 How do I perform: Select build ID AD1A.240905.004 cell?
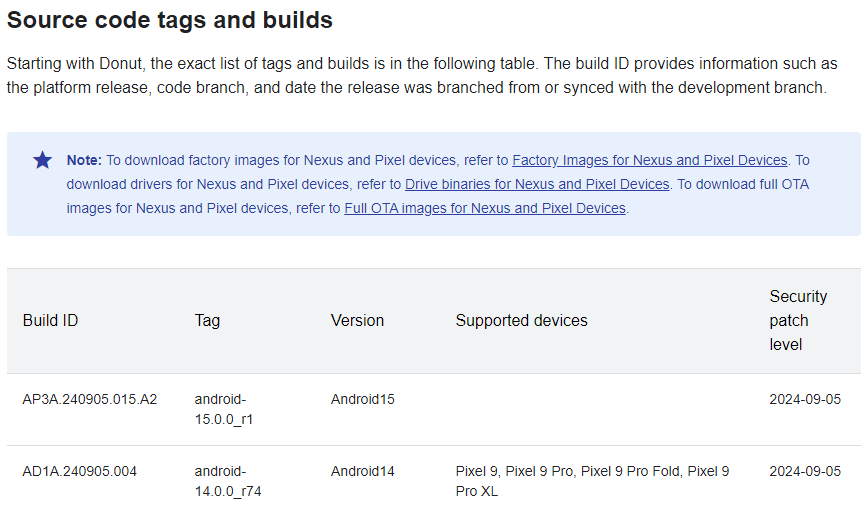79,471
